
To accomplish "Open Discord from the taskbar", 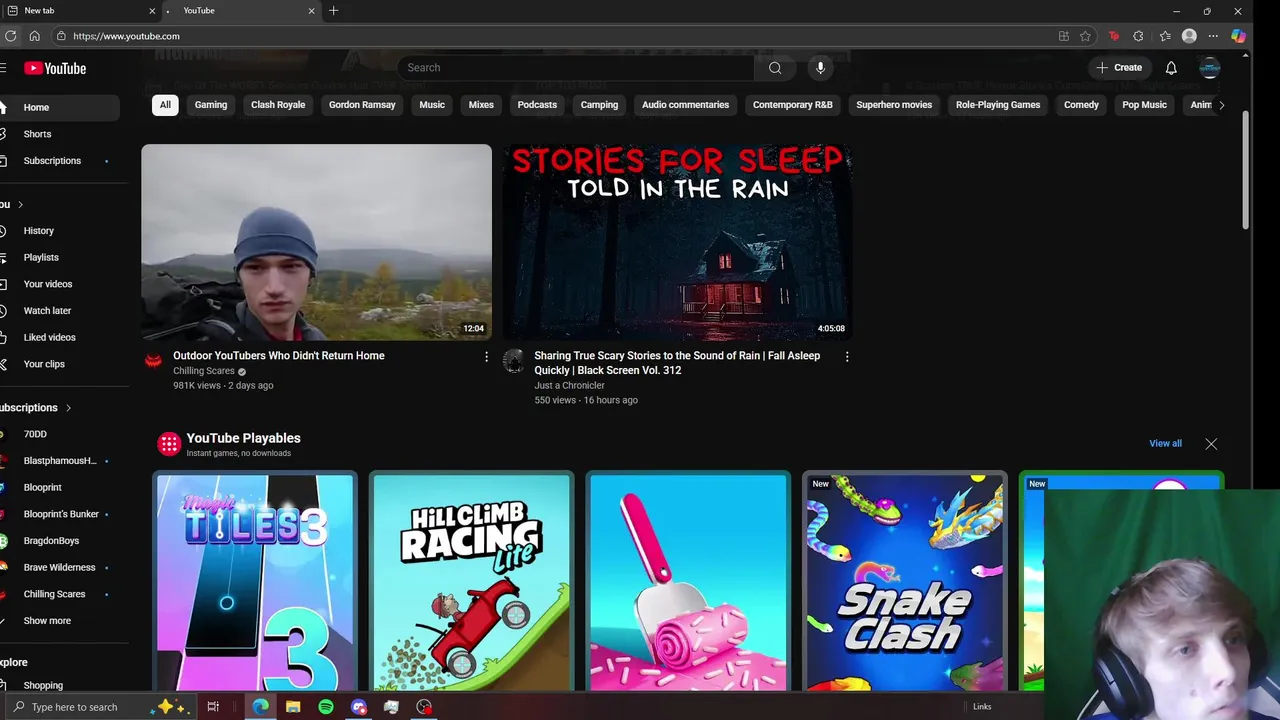I will [359, 707].
